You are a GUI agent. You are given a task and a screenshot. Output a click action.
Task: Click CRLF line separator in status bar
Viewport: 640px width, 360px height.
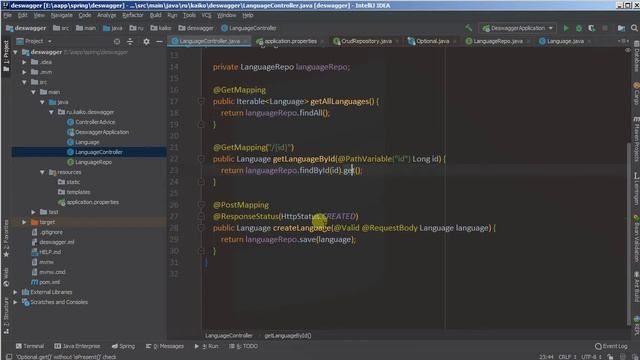point(567,357)
